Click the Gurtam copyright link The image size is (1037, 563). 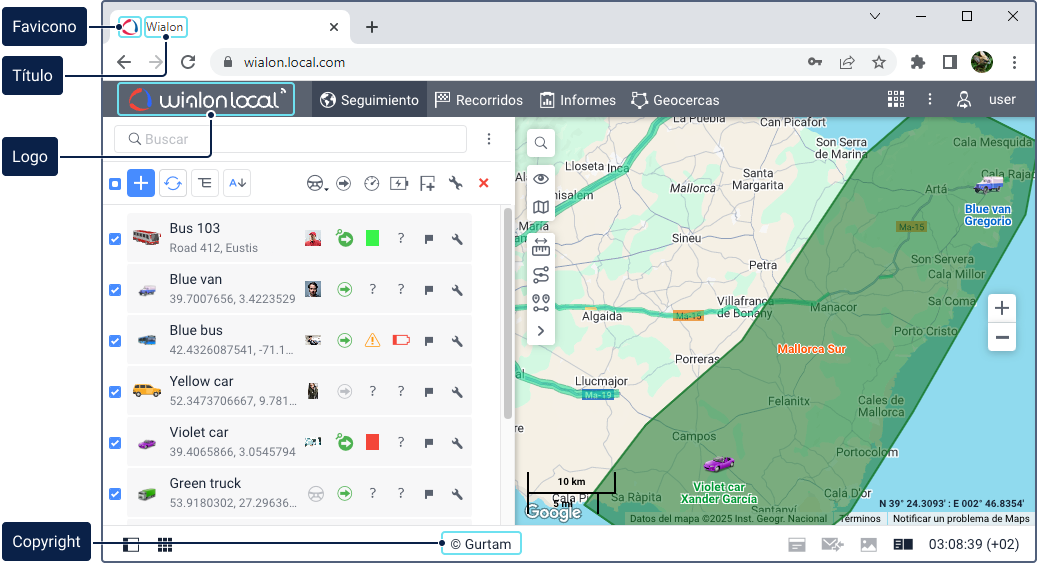pos(481,544)
